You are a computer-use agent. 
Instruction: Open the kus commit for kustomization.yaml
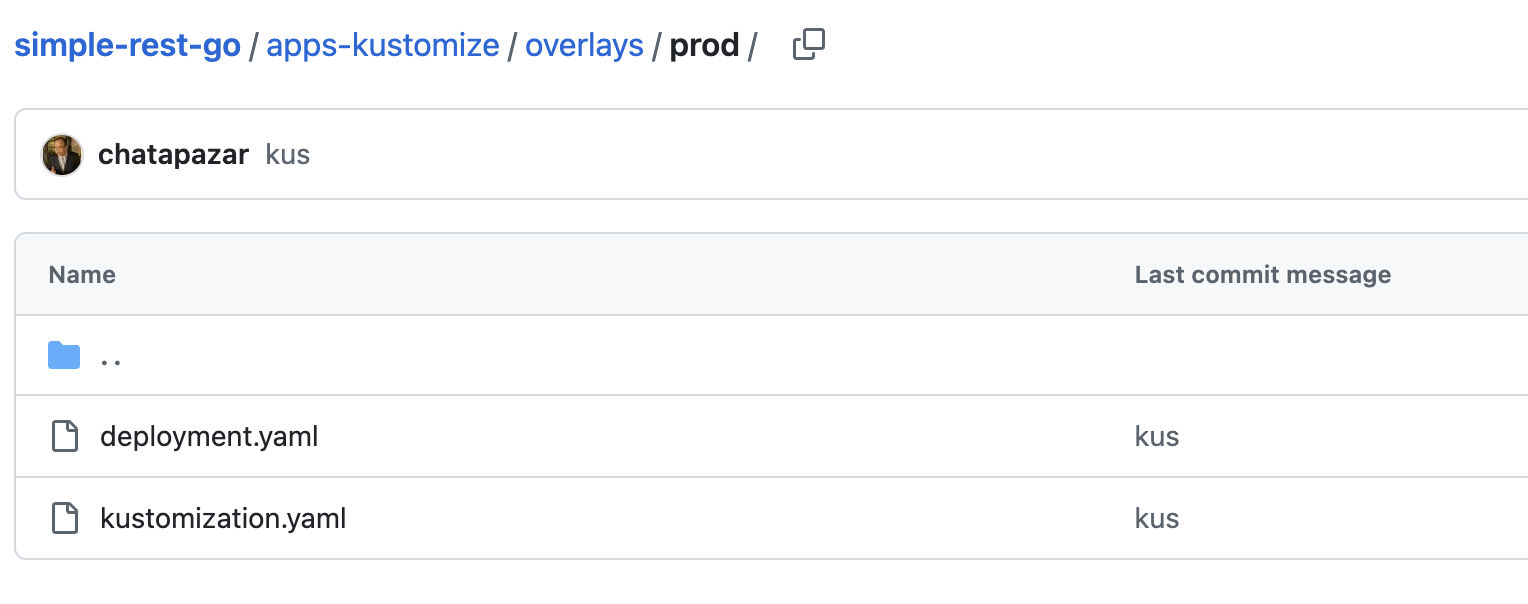click(1157, 519)
